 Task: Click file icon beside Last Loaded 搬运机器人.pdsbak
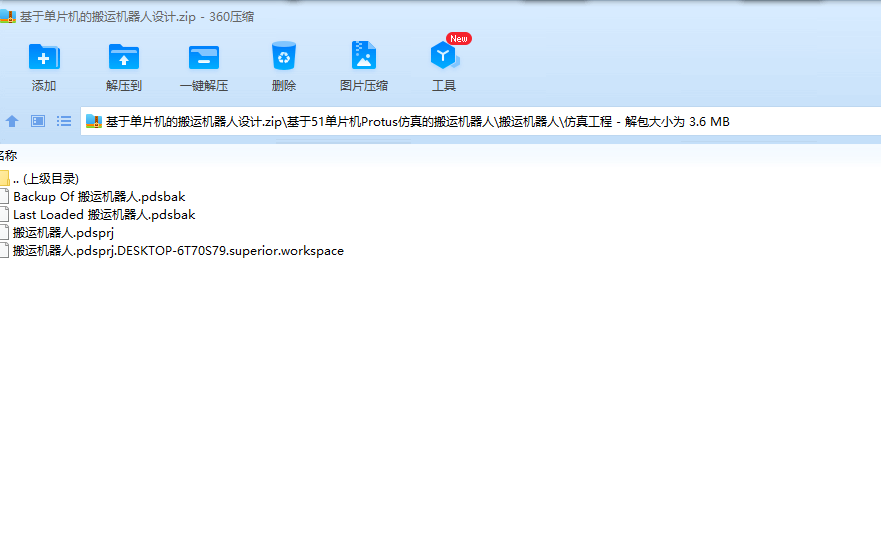(x=4, y=215)
